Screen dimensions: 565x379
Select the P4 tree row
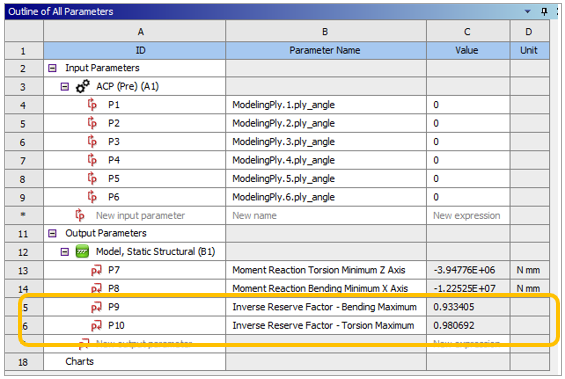[134, 160]
